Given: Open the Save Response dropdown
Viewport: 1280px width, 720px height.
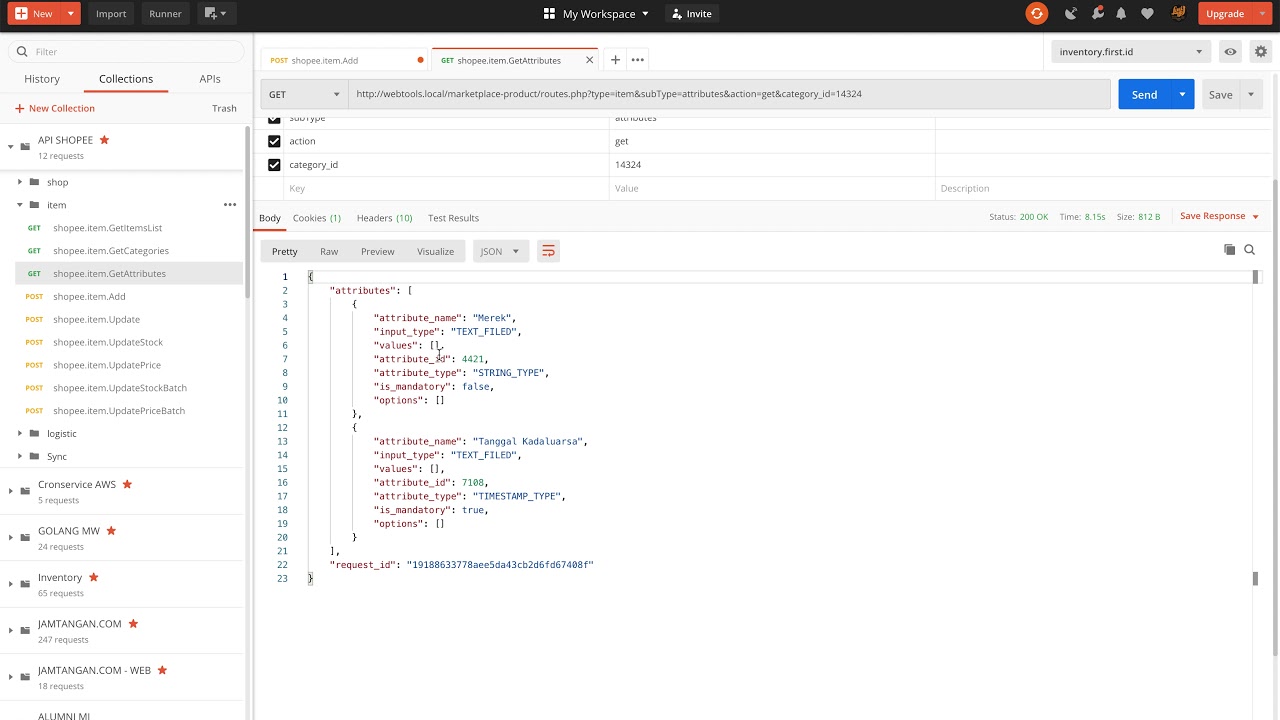Looking at the screenshot, I should [1219, 216].
